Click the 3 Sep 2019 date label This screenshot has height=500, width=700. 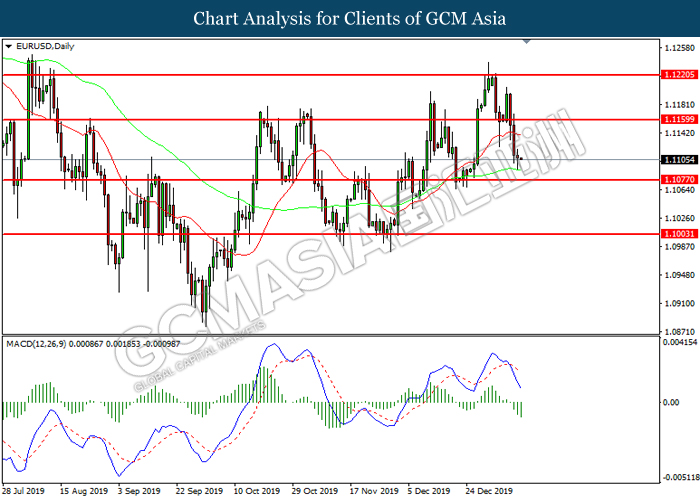click(139, 491)
